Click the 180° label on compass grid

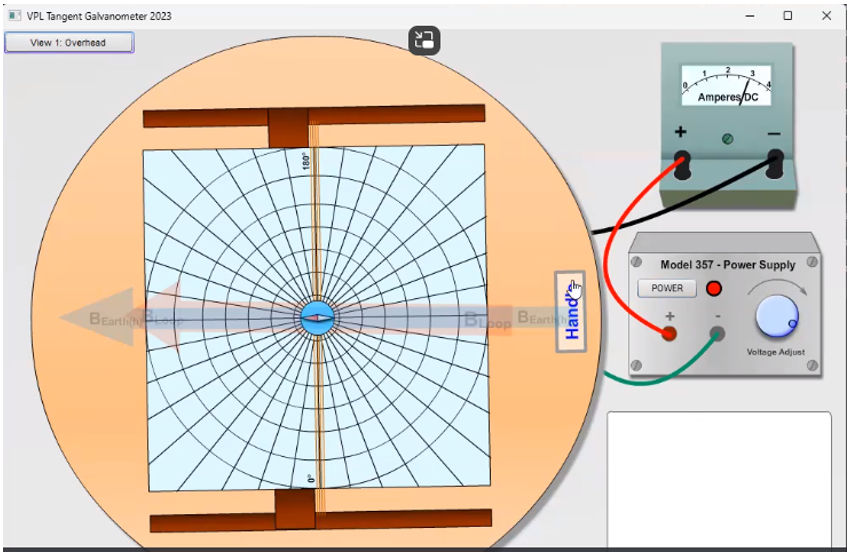[x=306, y=161]
